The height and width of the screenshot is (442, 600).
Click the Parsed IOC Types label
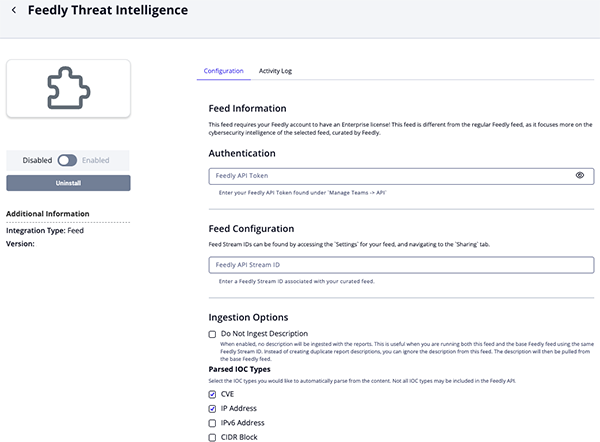point(239,369)
